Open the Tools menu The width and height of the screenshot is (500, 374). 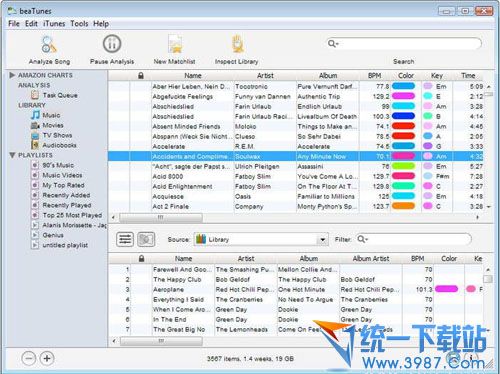coord(79,24)
